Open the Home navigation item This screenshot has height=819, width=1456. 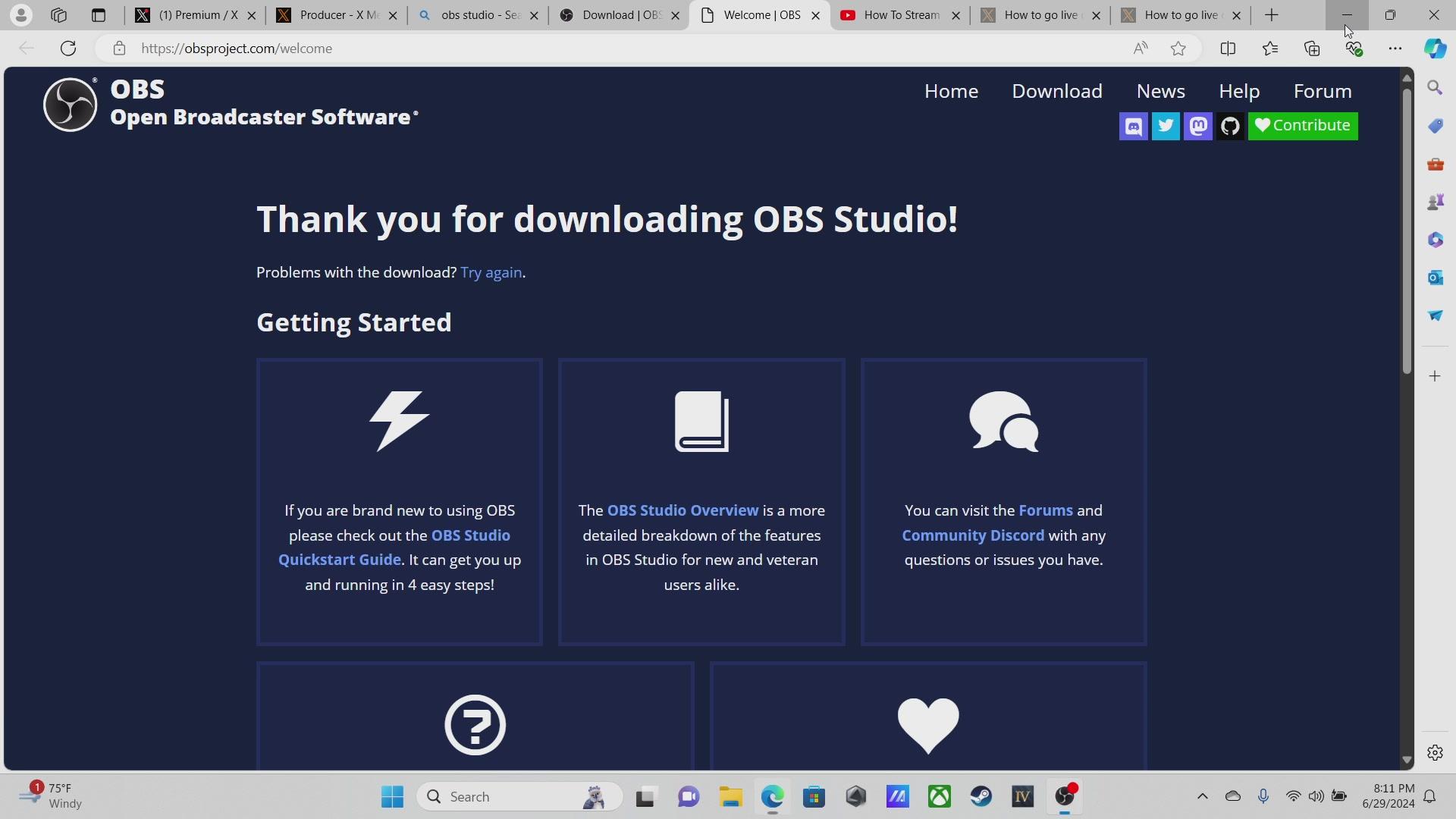coord(951,91)
